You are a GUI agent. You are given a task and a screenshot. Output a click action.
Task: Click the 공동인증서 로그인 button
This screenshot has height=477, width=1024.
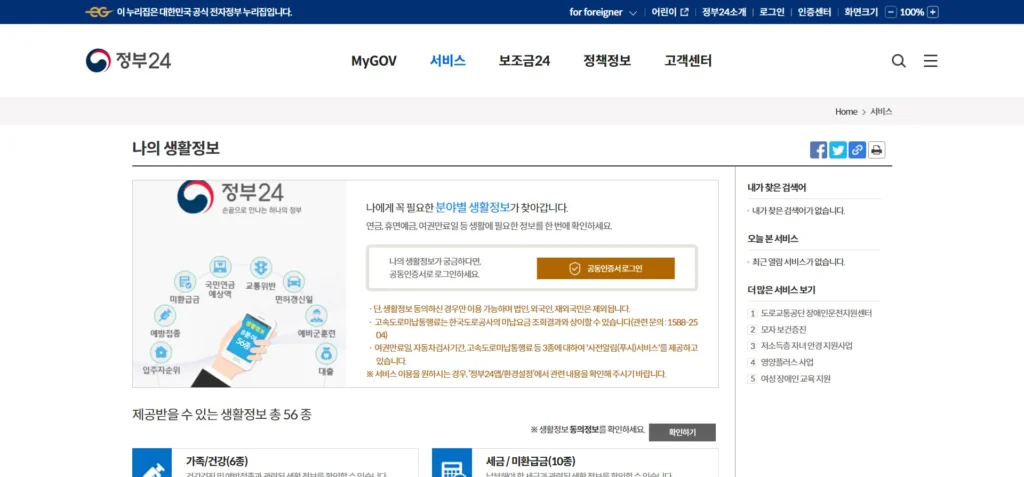pos(605,269)
